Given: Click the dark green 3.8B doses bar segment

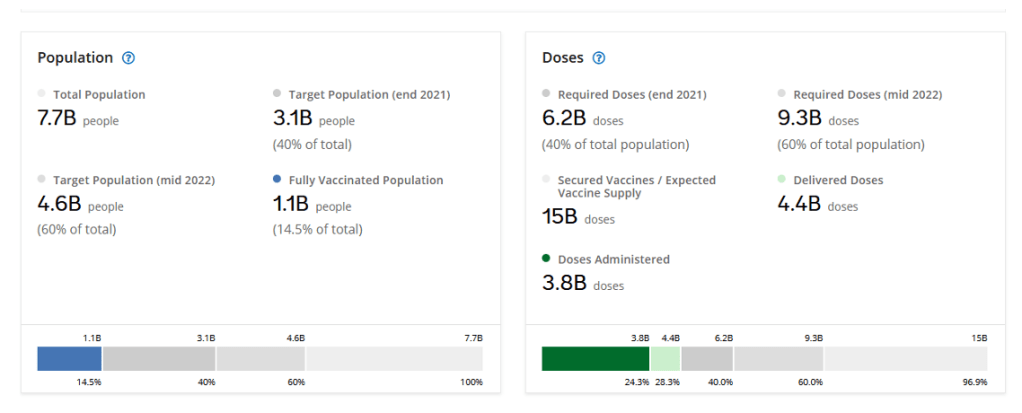Looking at the screenshot, I should point(595,359).
